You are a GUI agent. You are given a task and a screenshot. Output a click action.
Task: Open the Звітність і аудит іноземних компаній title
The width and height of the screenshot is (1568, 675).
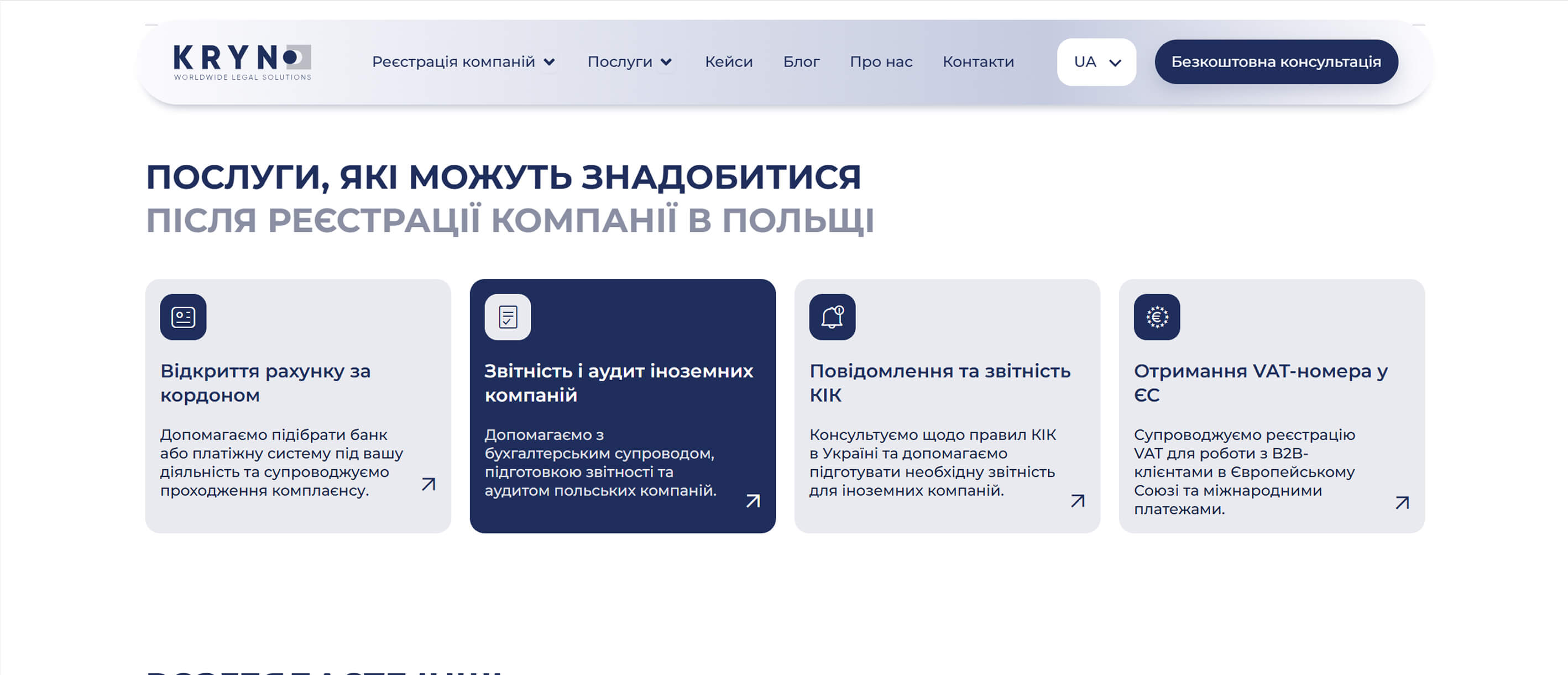(619, 382)
